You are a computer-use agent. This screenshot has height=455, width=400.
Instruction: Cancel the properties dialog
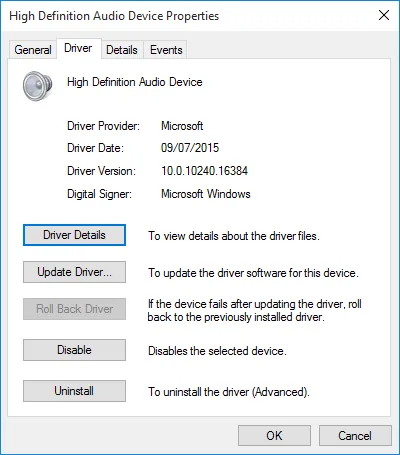click(355, 436)
